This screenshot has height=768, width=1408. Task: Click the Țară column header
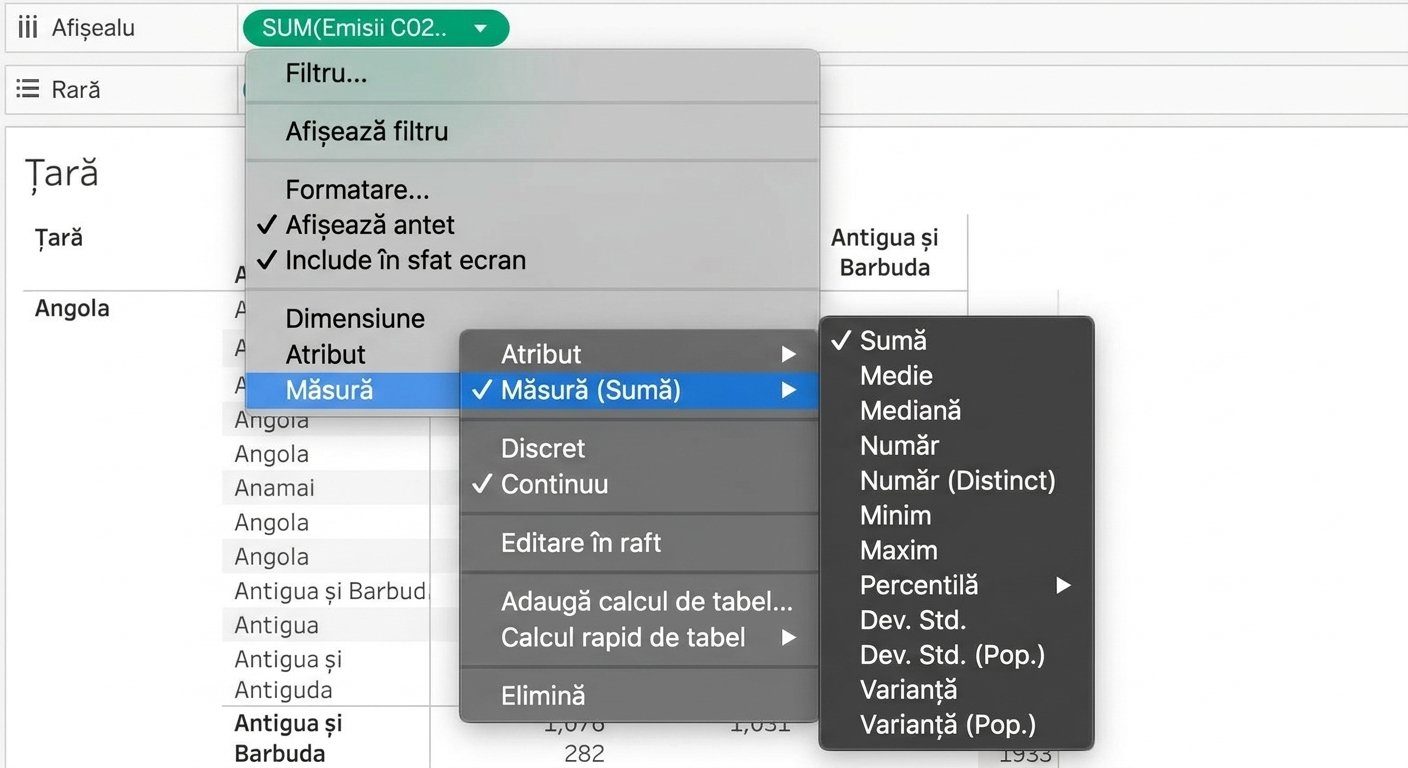(59, 238)
